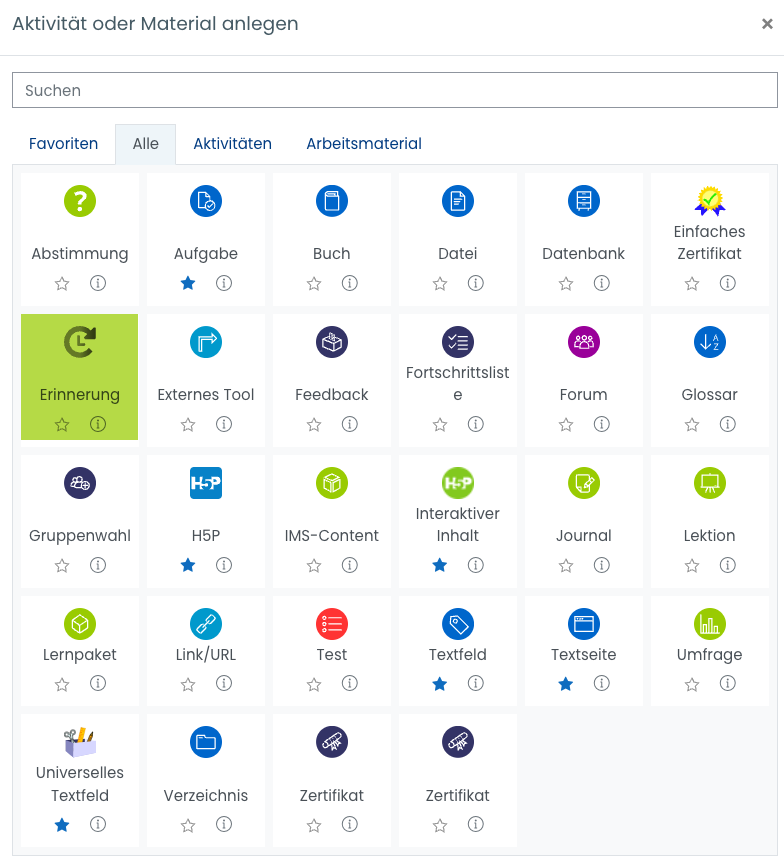Select the Abstimmung activity icon
This screenshot has height=866, width=784.
pos(80,201)
